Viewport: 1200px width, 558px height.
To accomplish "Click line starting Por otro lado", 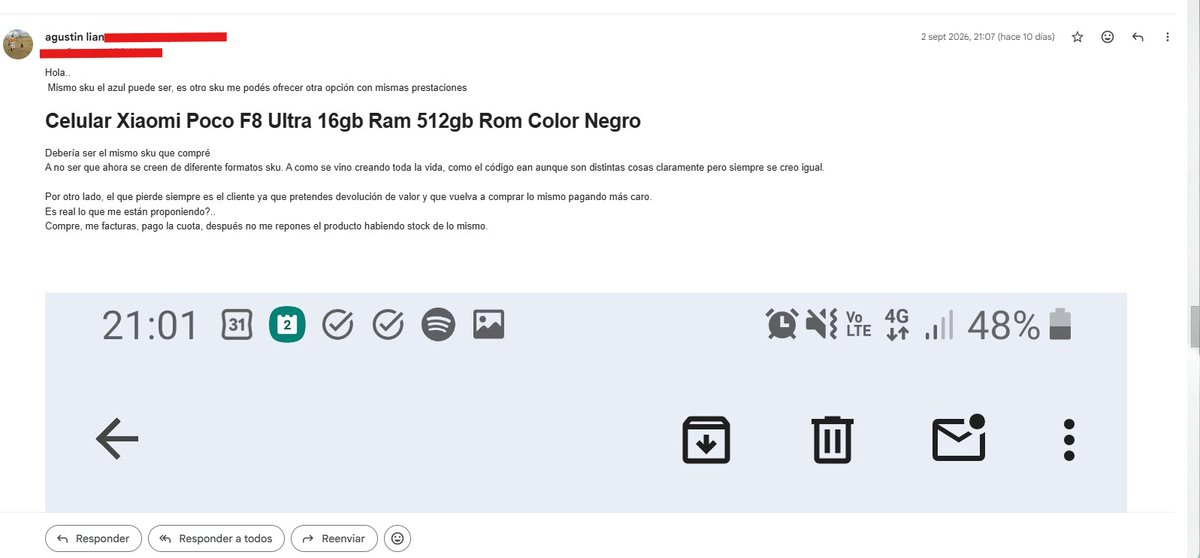I will click(348, 197).
